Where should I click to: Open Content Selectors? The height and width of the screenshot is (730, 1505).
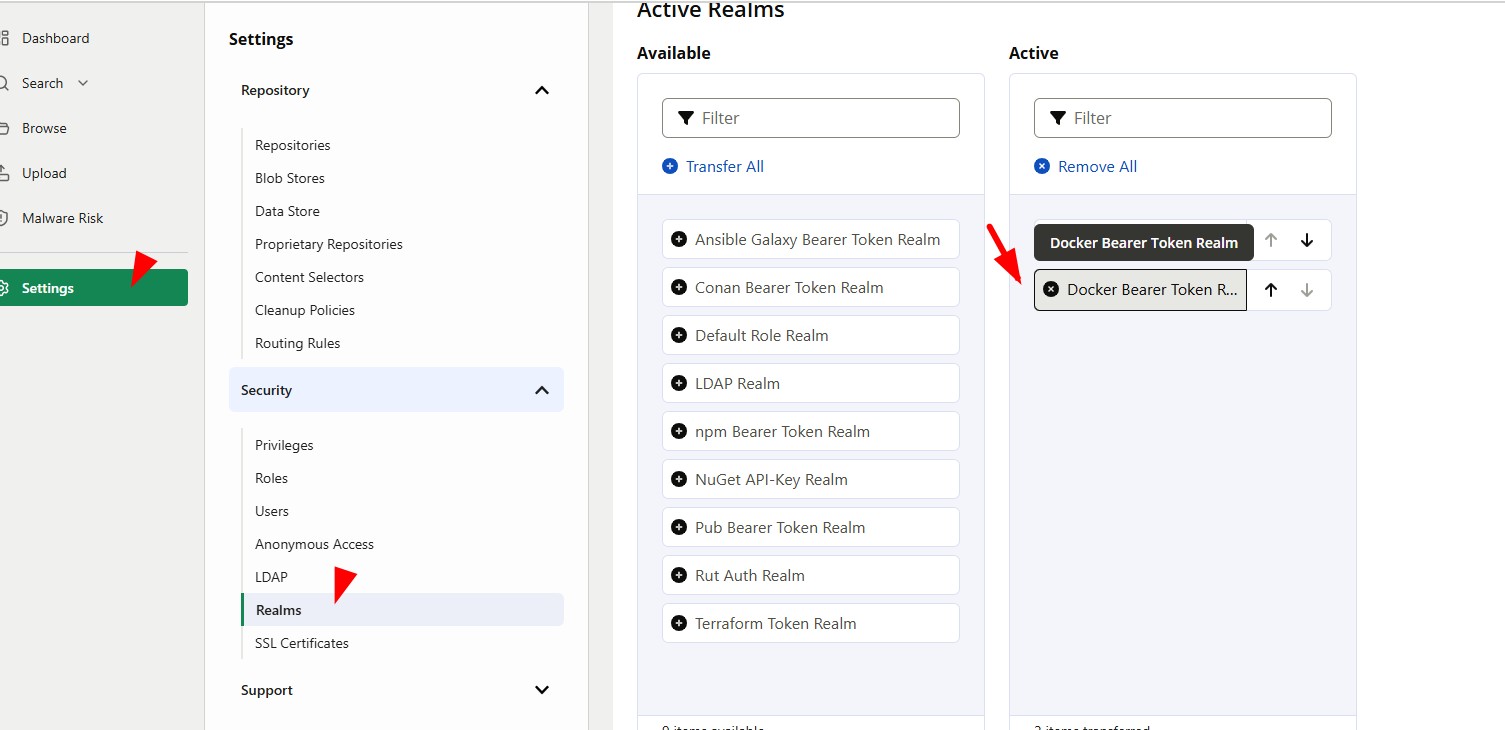pyautogui.click(x=309, y=277)
